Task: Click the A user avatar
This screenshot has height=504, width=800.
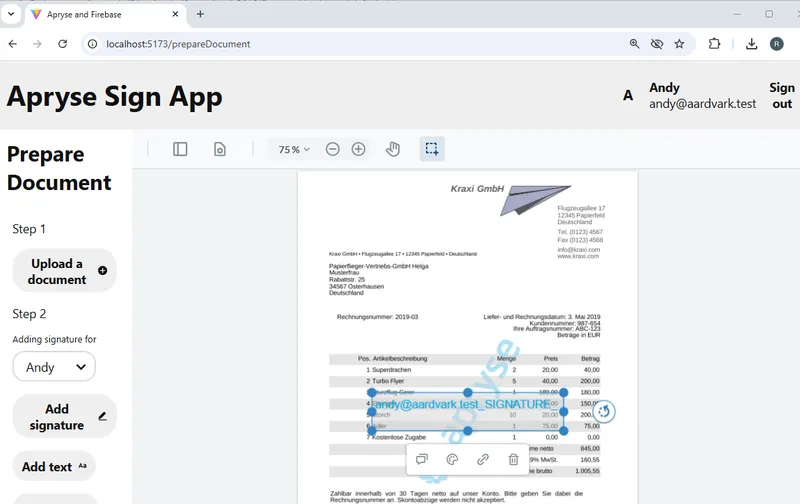Action: [x=628, y=95]
